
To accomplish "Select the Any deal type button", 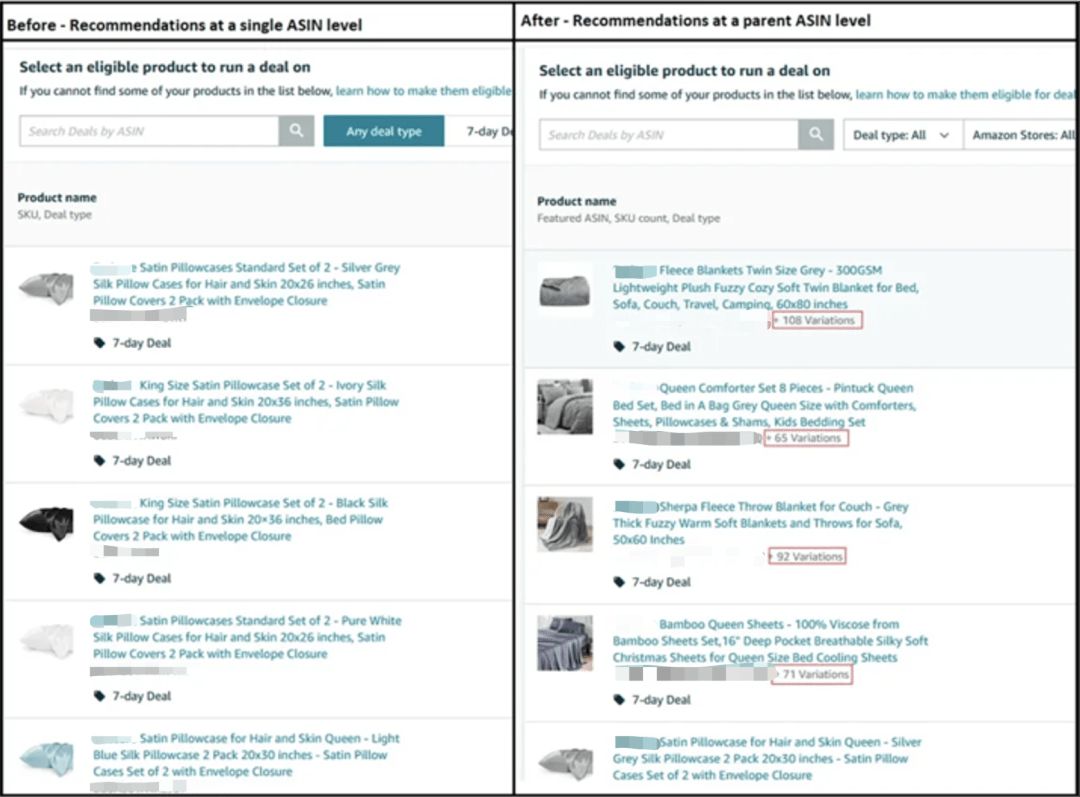I will pos(383,131).
